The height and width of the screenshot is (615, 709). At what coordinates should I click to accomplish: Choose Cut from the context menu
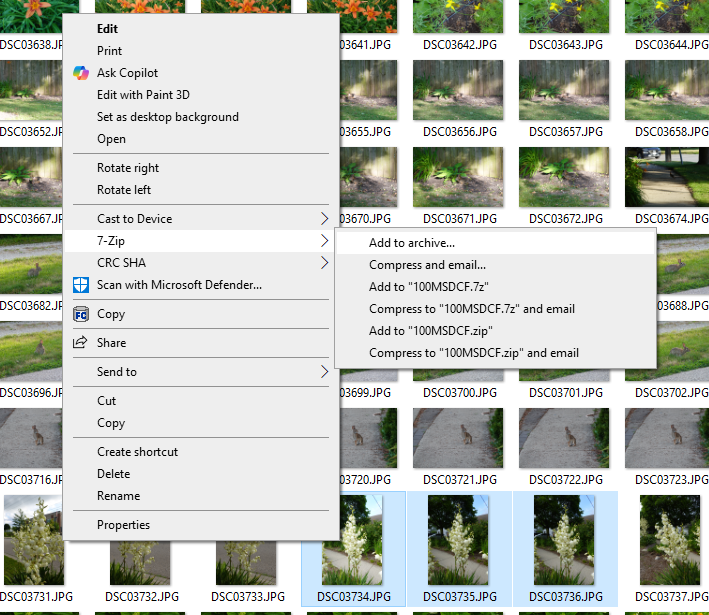pos(201,401)
